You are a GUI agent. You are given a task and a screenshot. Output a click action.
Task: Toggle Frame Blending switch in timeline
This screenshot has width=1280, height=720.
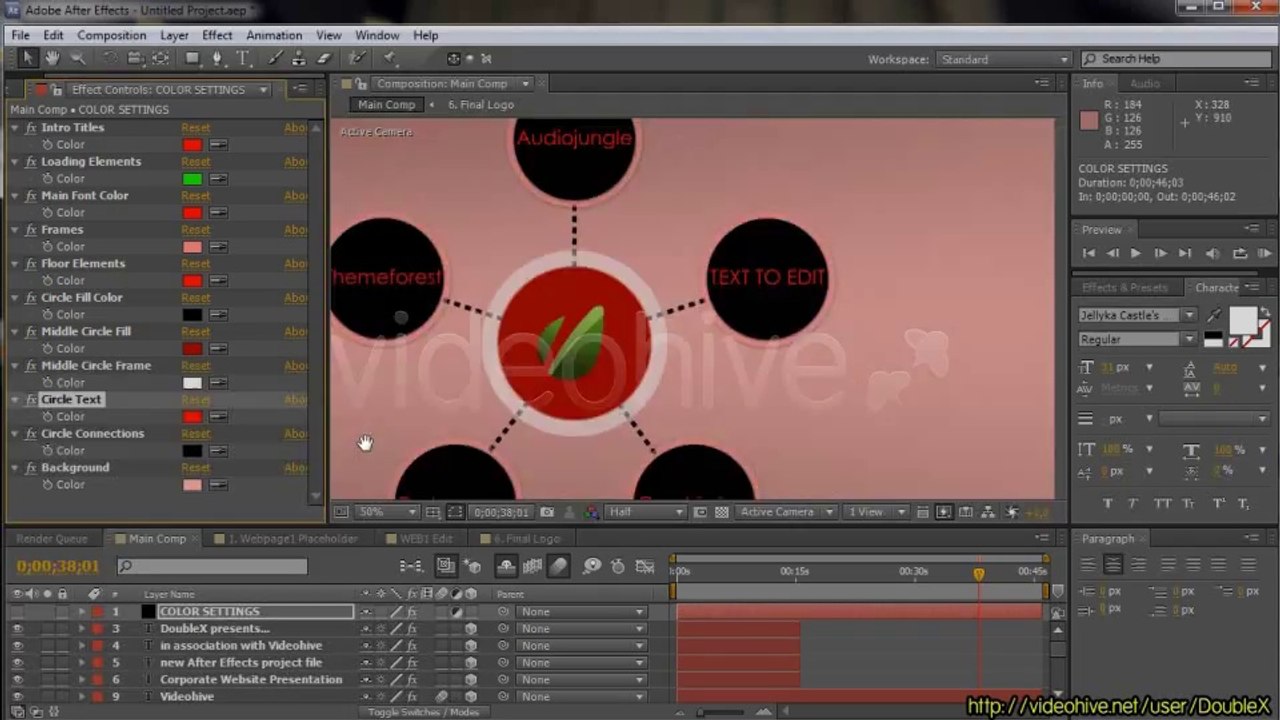coord(532,566)
